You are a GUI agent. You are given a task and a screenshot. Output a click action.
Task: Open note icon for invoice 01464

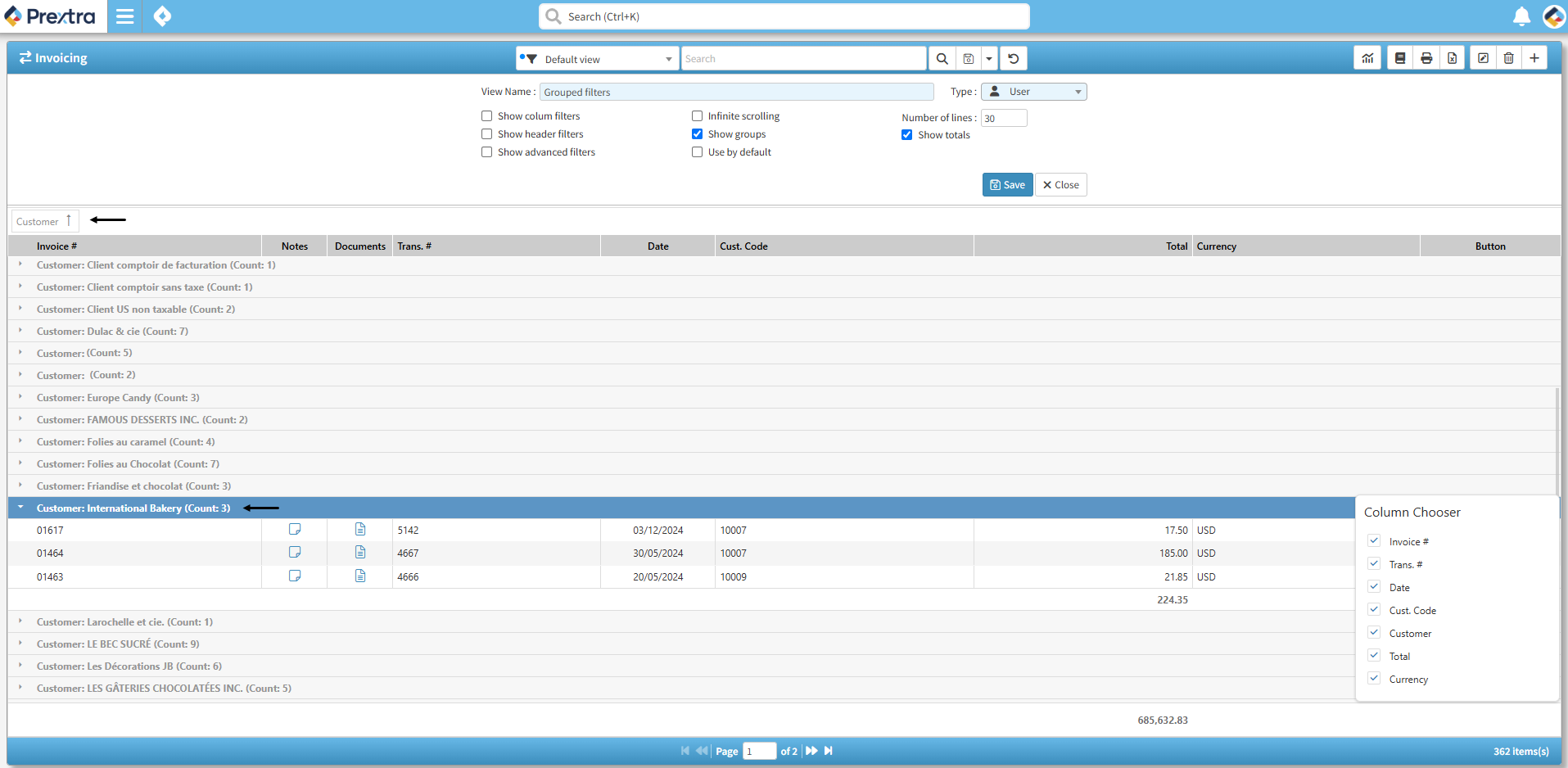coord(295,553)
